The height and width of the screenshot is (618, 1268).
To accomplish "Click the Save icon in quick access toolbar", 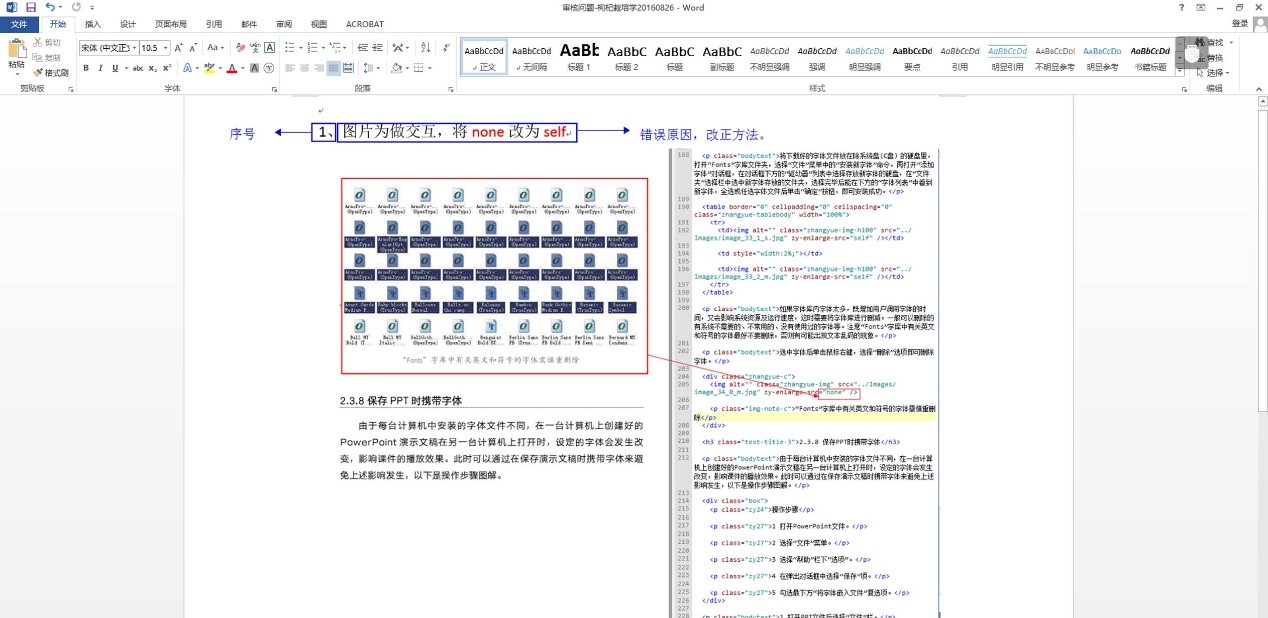I will 30,7.
